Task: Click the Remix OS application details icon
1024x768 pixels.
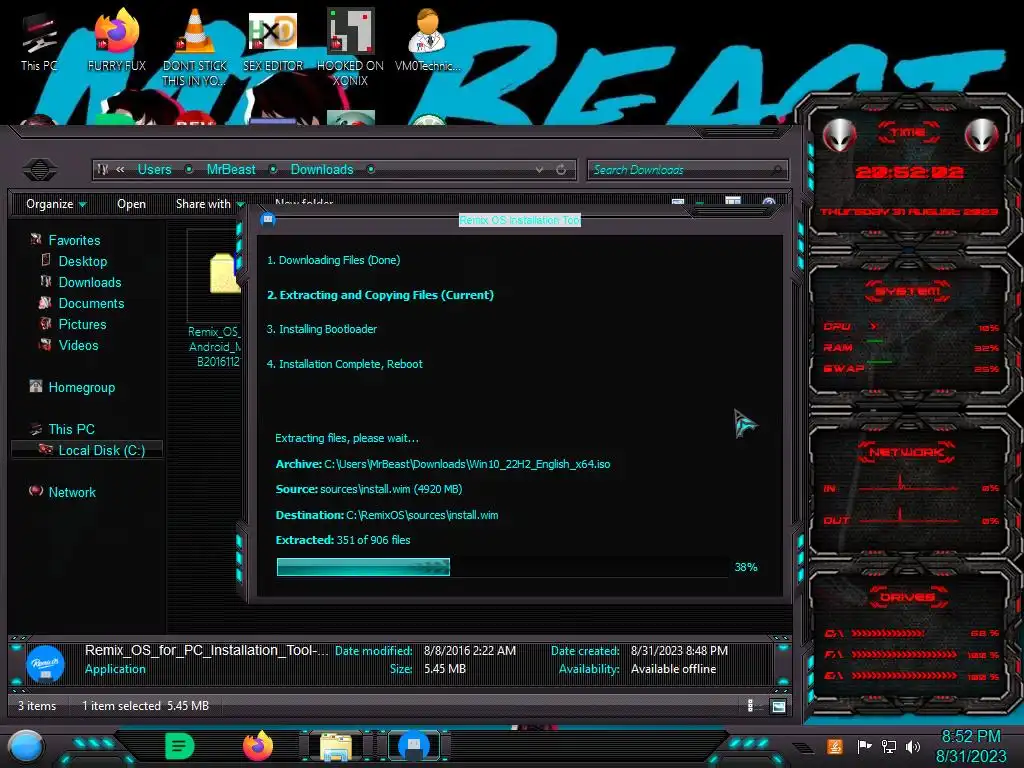Action: click(45, 664)
